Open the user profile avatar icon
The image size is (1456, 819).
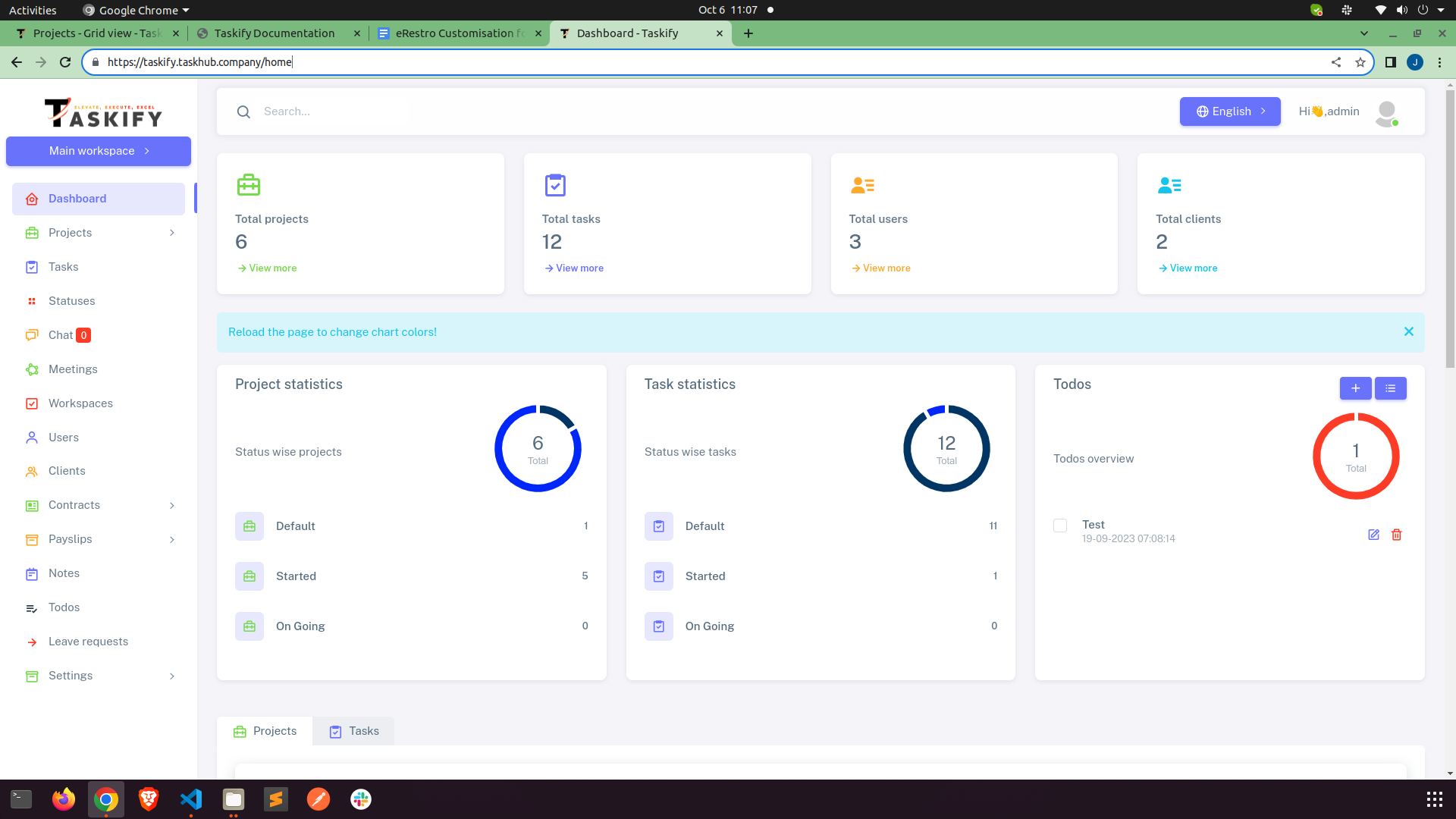click(x=1387, y=112)
